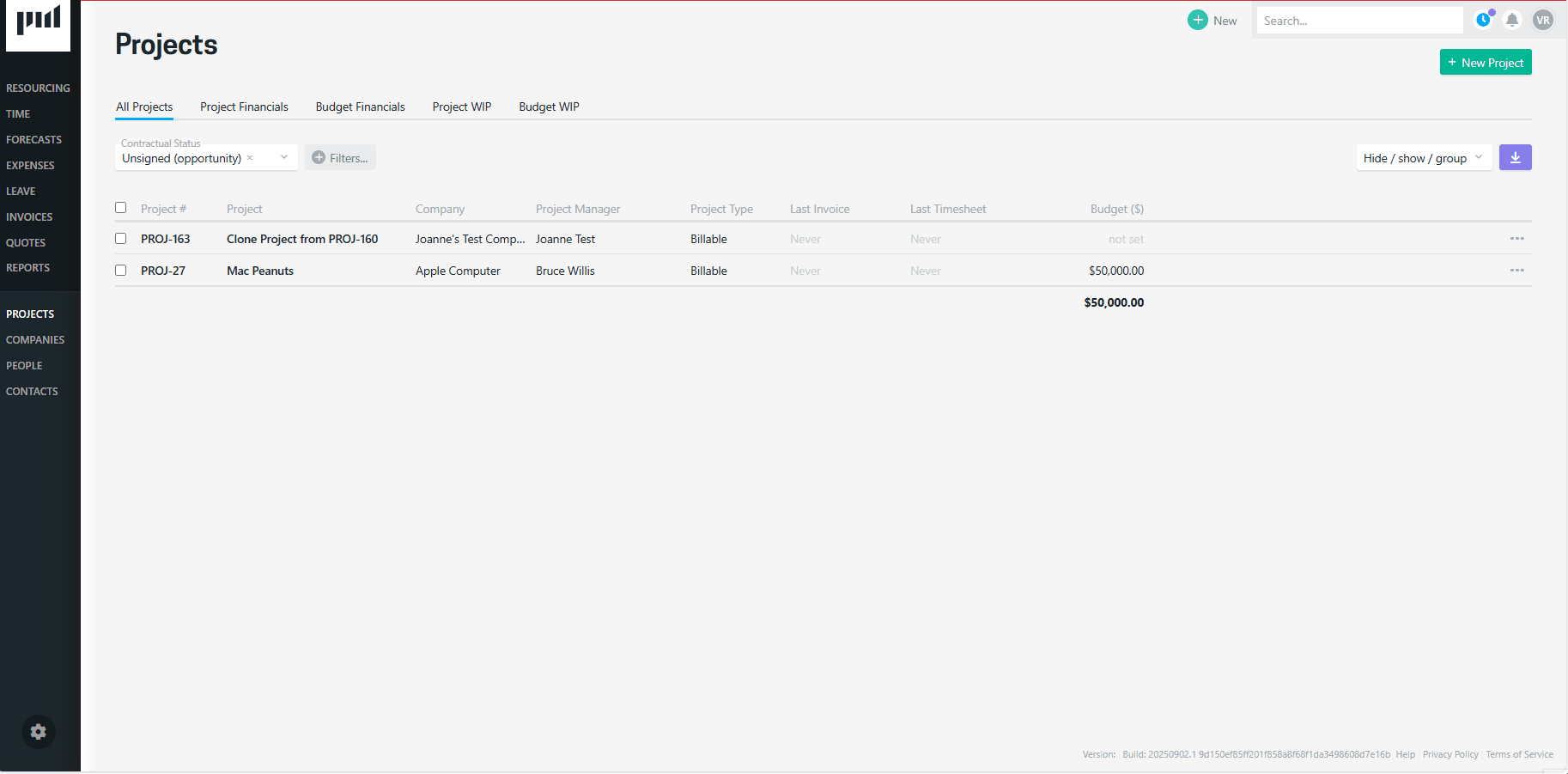Add a filter using the Filters button

coord(340,158)
